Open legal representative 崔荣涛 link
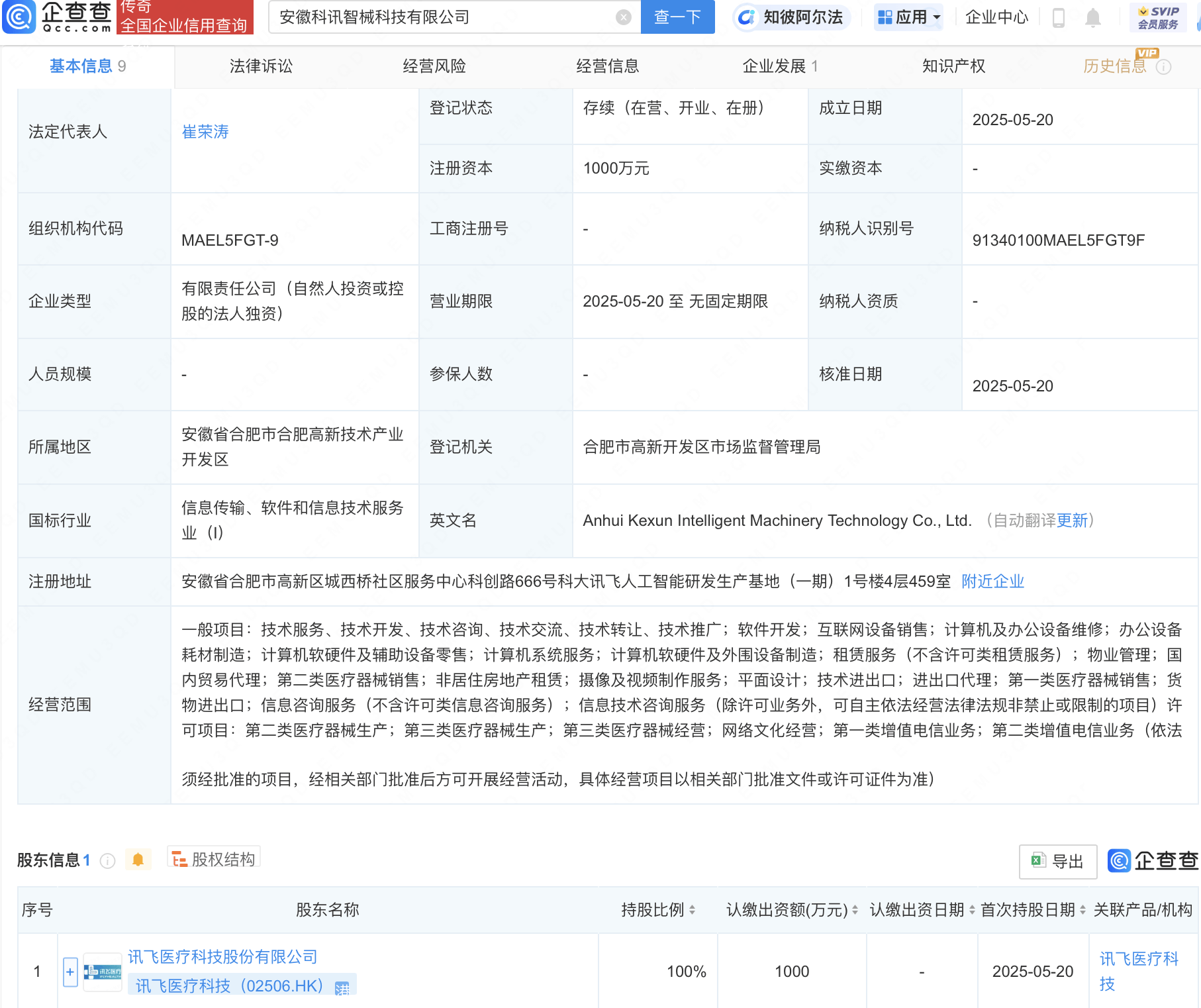 [205, 132]
